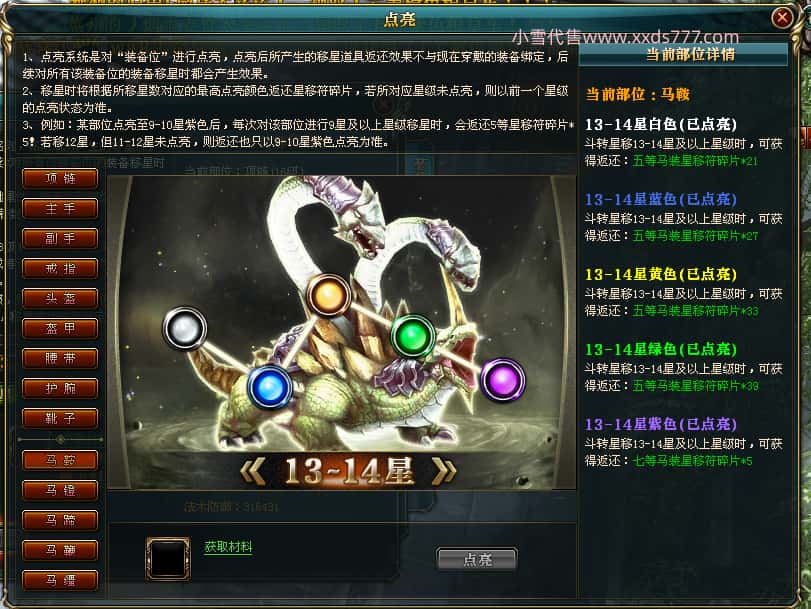
Task: Click the orange star orb
Action: coord(329,295)
